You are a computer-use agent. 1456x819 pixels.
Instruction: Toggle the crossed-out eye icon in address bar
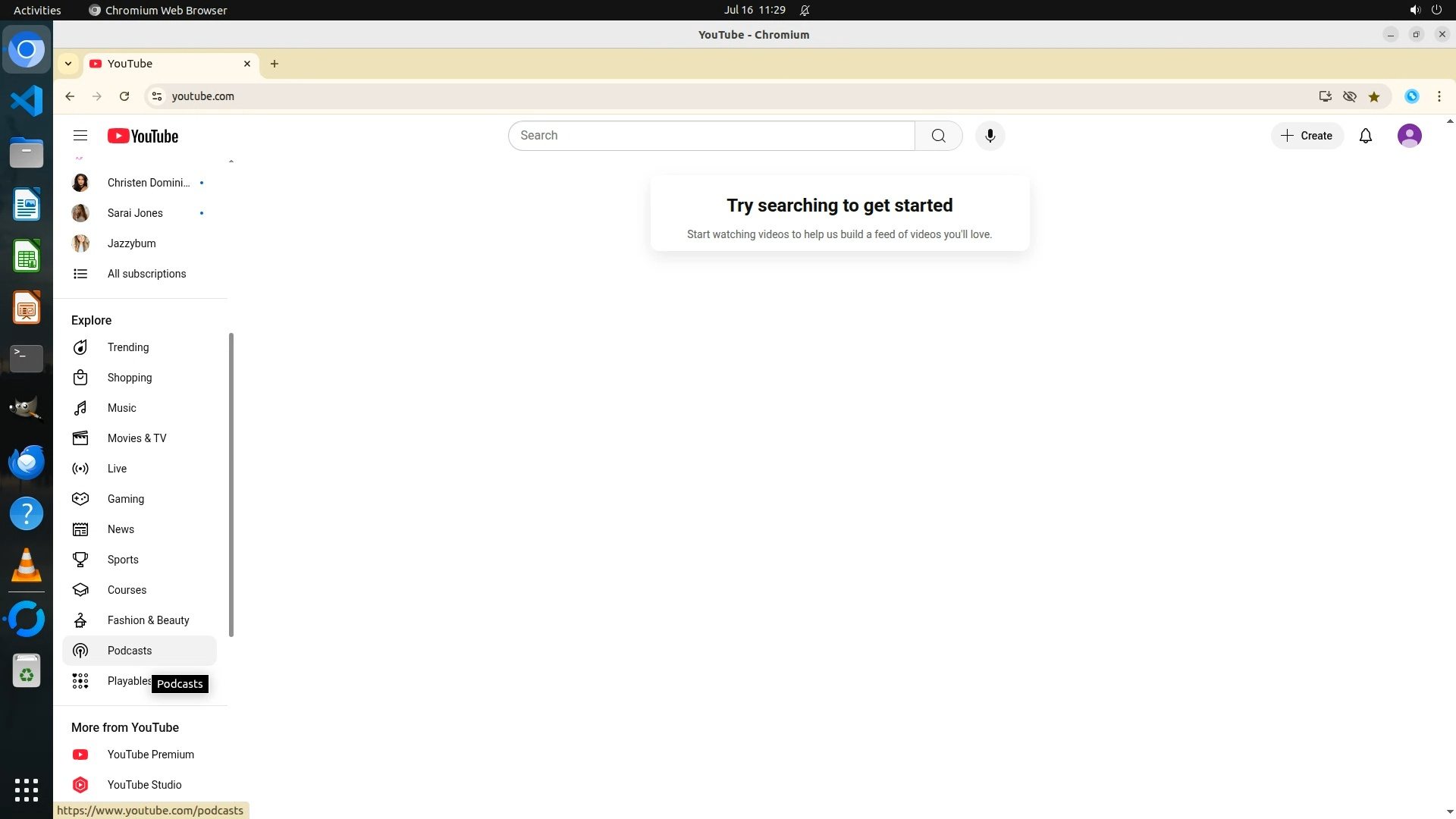coord(1350,96)
